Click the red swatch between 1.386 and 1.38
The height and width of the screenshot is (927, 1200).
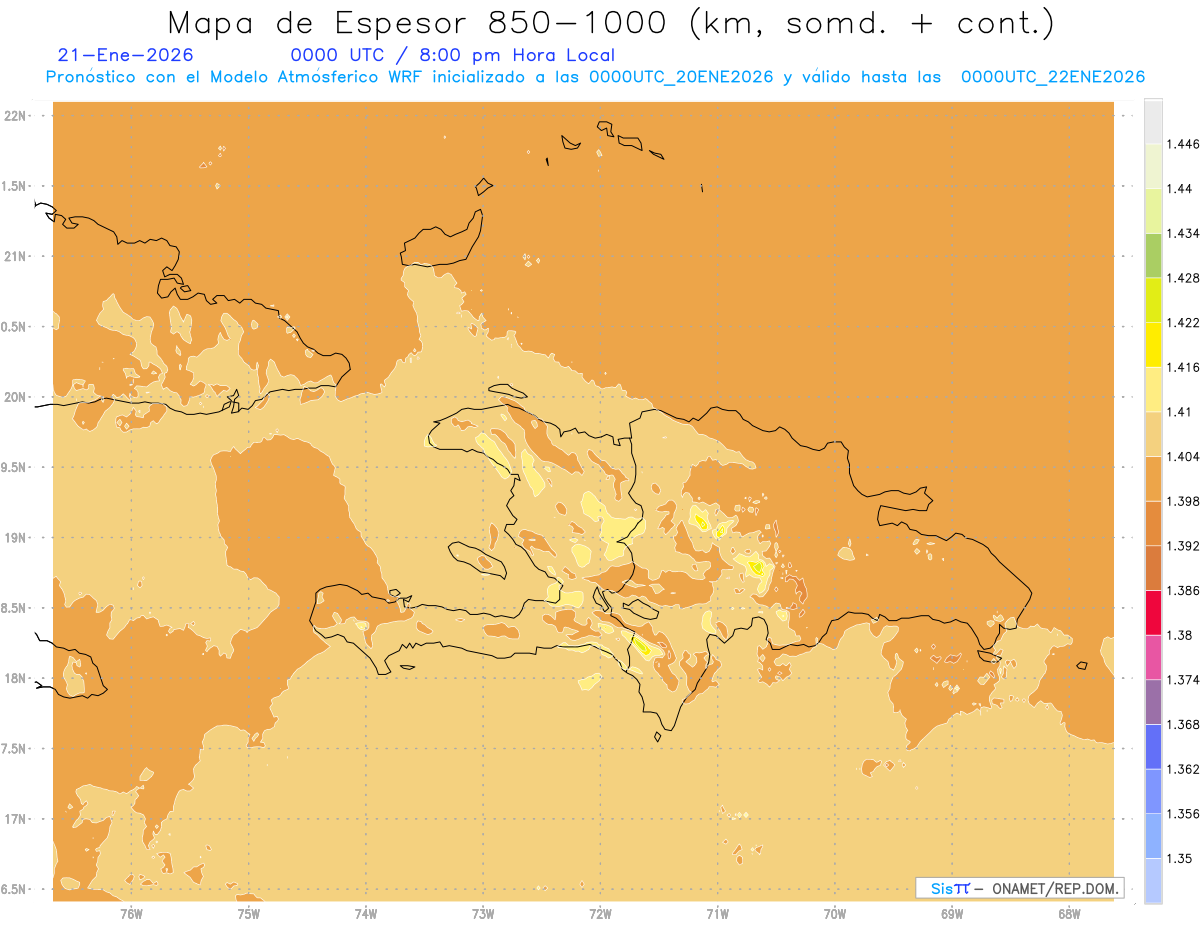tap(1153, 612)
